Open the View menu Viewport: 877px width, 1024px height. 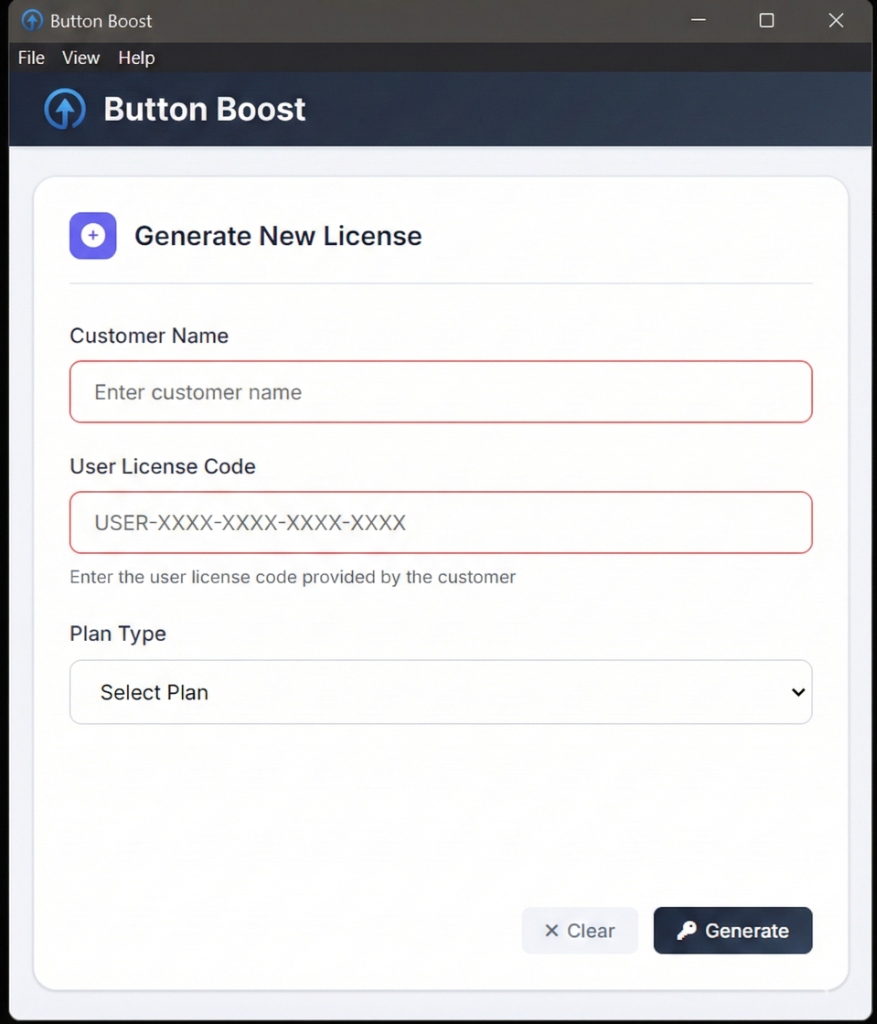(x=80, y=57)
